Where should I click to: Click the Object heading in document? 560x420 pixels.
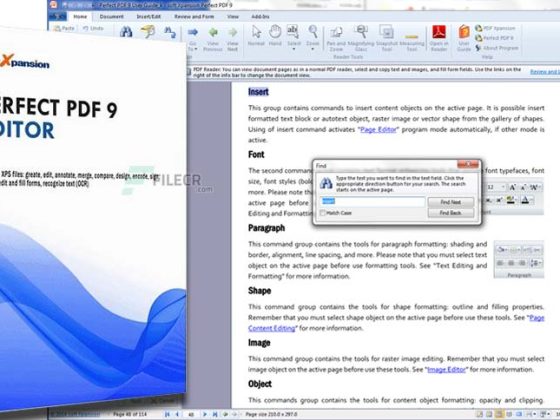(260, 384)
